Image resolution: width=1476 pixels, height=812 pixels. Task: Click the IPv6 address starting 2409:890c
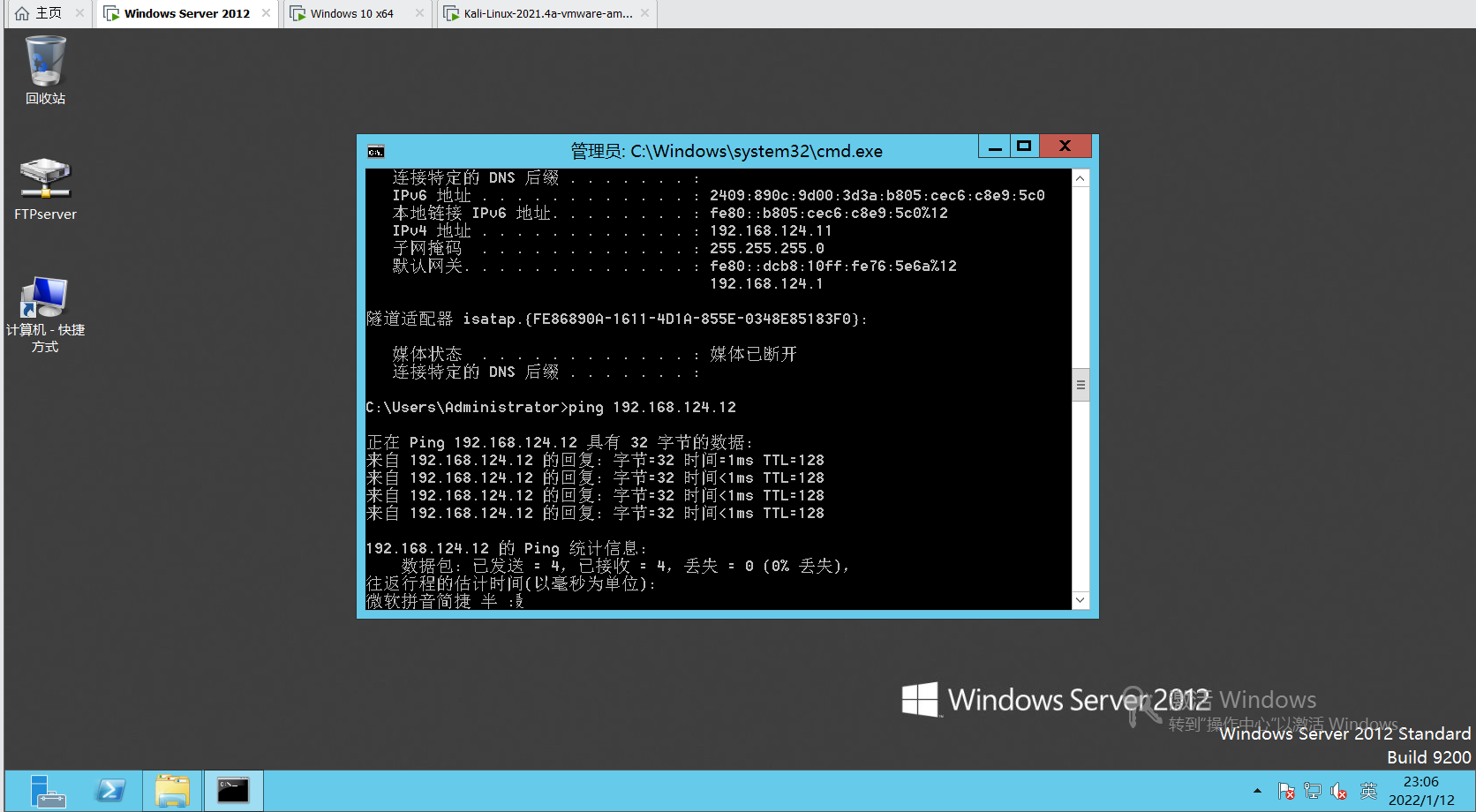pos(877,196)
